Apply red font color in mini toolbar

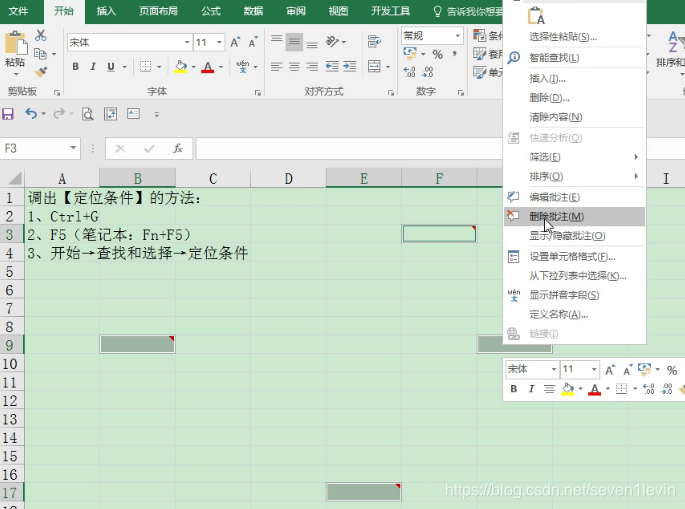(595, 389)
